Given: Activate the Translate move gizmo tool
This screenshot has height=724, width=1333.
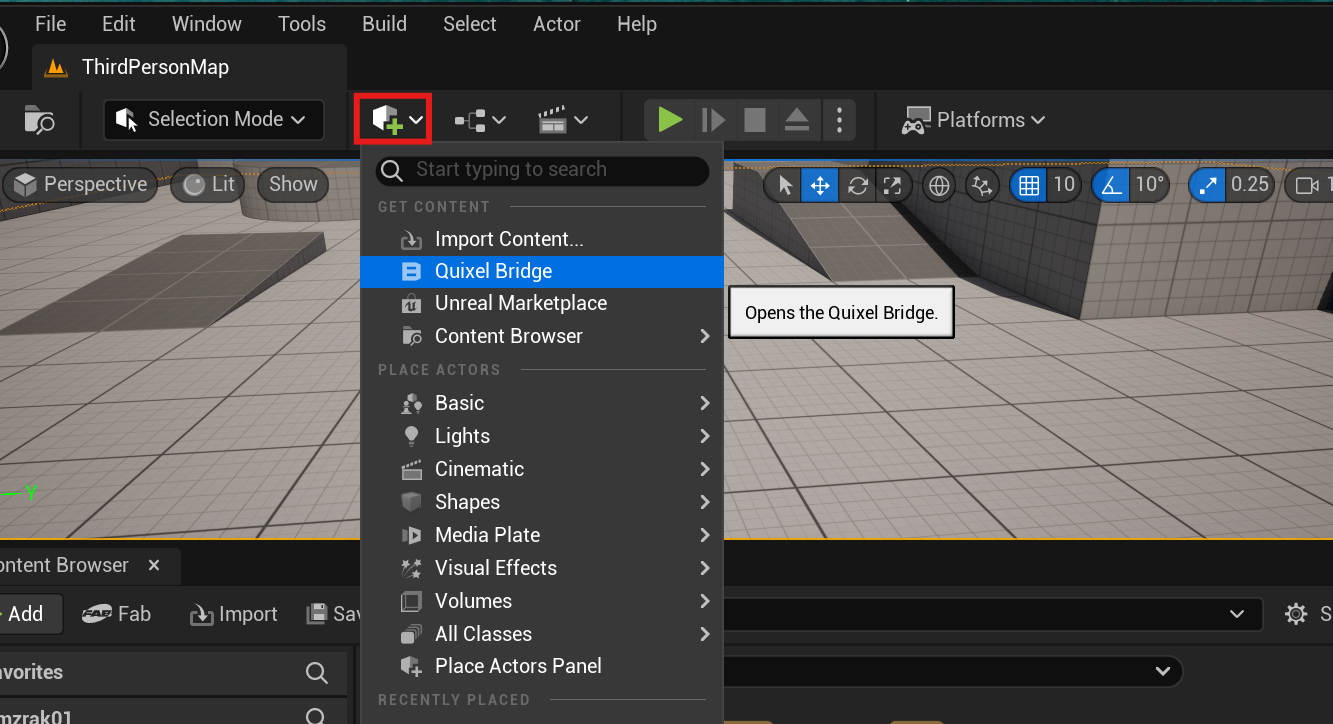Looking at the screenshot, I should pyautogui.click(x=820, y=185).
